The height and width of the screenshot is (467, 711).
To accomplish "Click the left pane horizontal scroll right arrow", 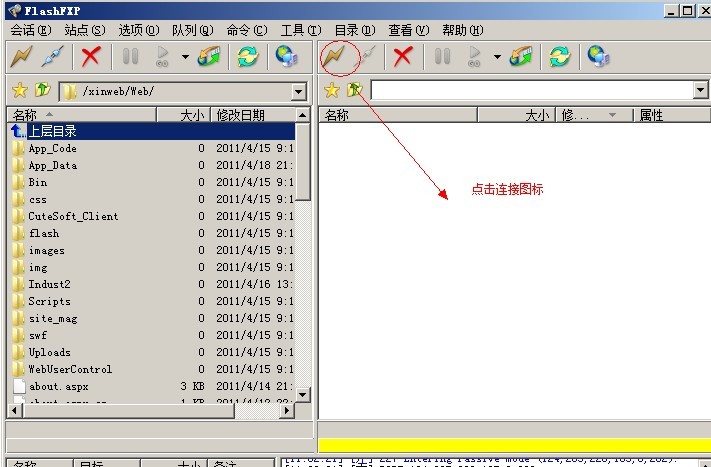I will pos(287,410).
